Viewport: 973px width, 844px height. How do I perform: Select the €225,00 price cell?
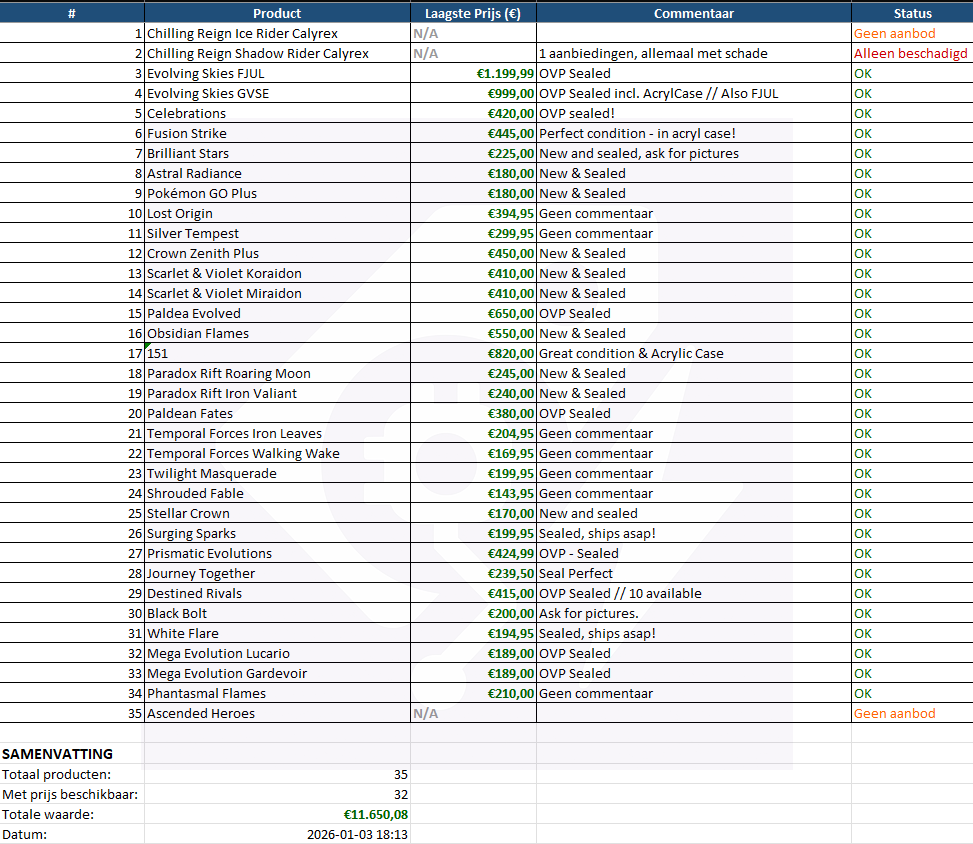tap(473, 153)
